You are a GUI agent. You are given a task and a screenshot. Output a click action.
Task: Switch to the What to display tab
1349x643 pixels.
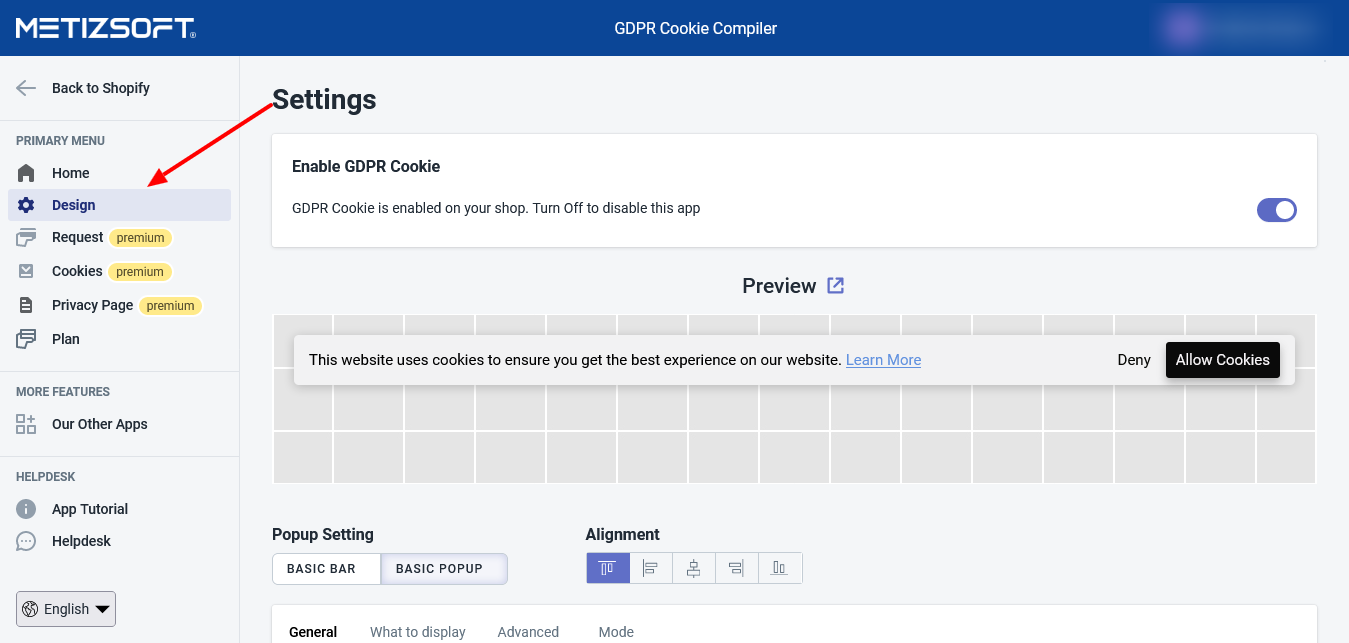[x=418, y=632]
